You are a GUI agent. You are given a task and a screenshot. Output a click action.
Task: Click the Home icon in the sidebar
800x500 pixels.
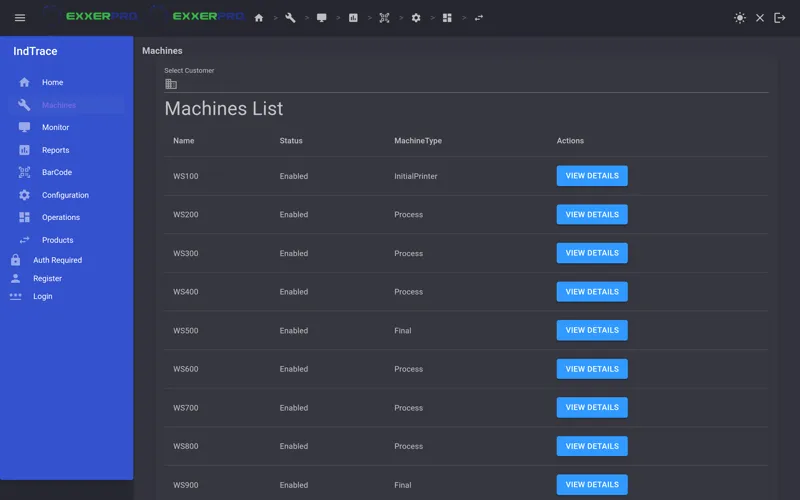[24, 82]
